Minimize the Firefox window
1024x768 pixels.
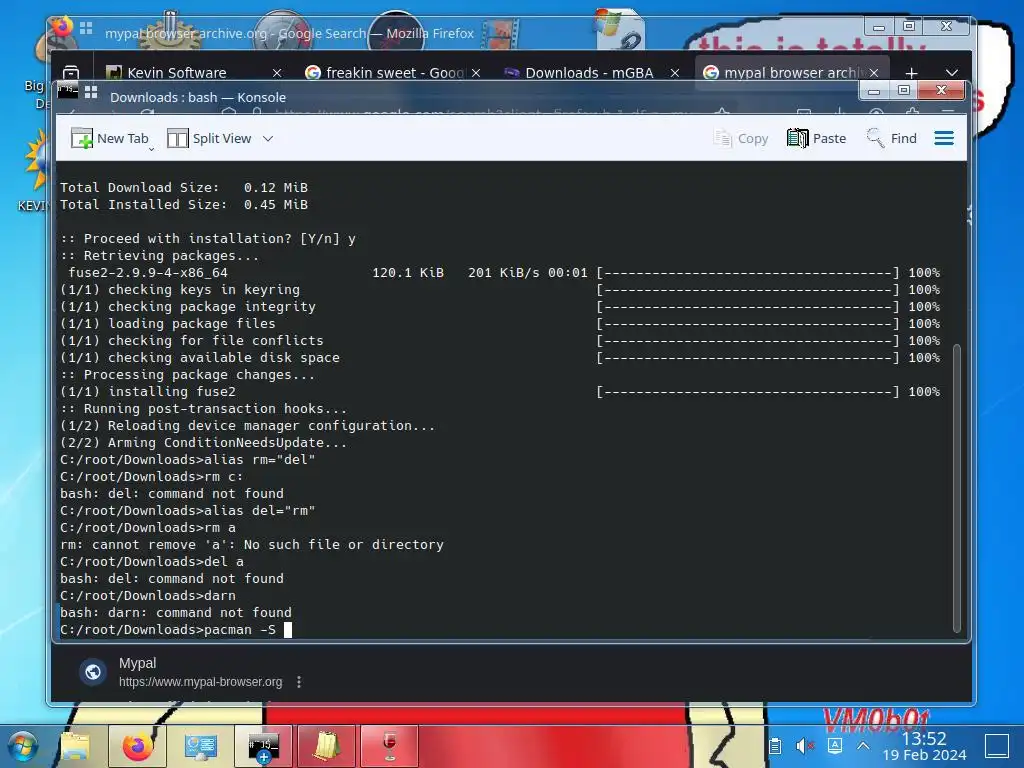pyautogui.click(x=879, y=27)
